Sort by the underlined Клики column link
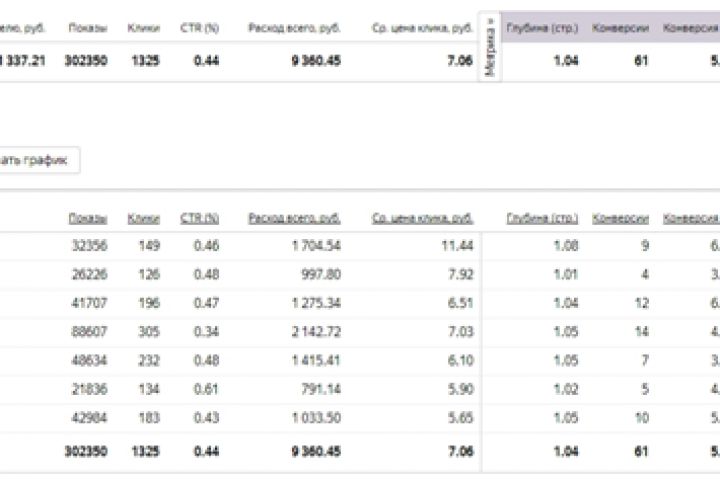Image resolution: width=720 pixels, height=480 pixels. pos(144,218)
